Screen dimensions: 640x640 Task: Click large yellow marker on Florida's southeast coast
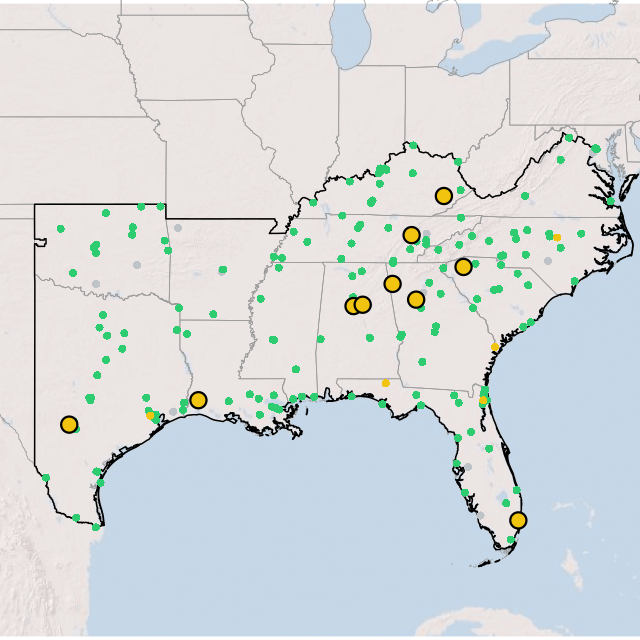518,520
